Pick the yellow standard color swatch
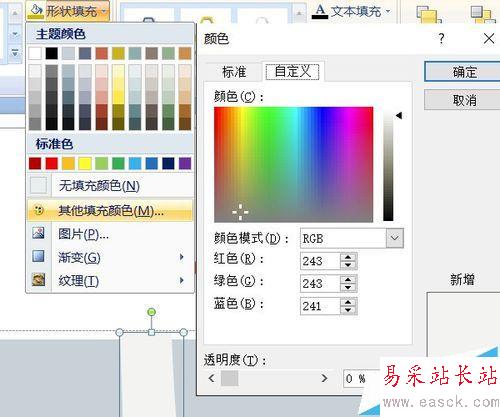The height and width of the screenshot is (417, 500). (x=85, y=164)
